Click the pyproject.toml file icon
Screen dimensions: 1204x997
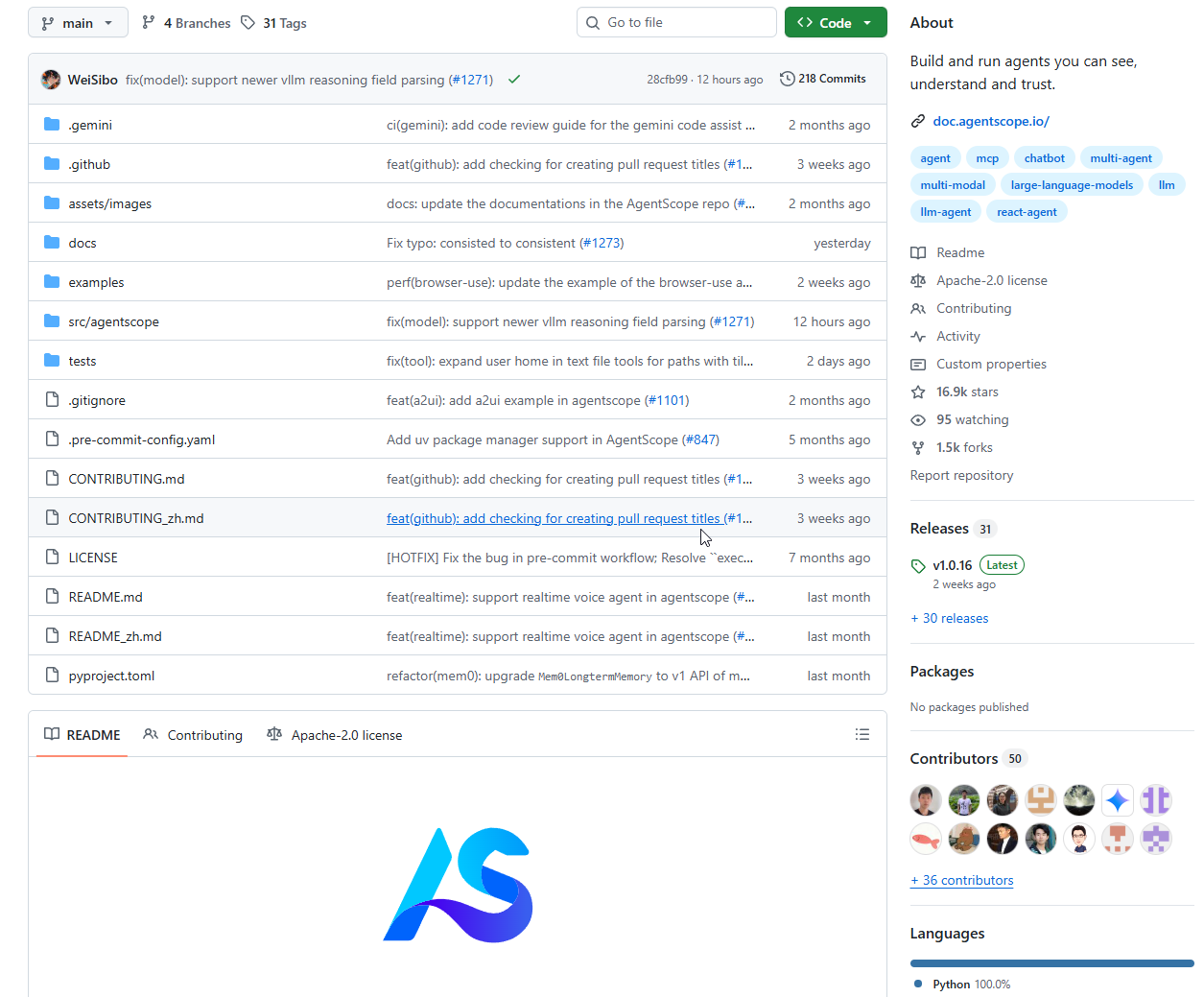click(52, 676)
